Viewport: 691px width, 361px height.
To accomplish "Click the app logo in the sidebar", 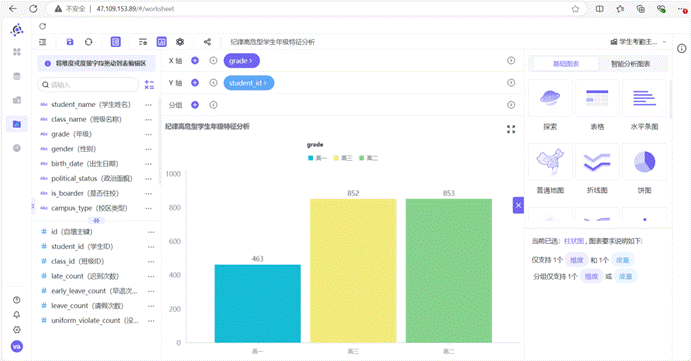I will click(17, 30).
